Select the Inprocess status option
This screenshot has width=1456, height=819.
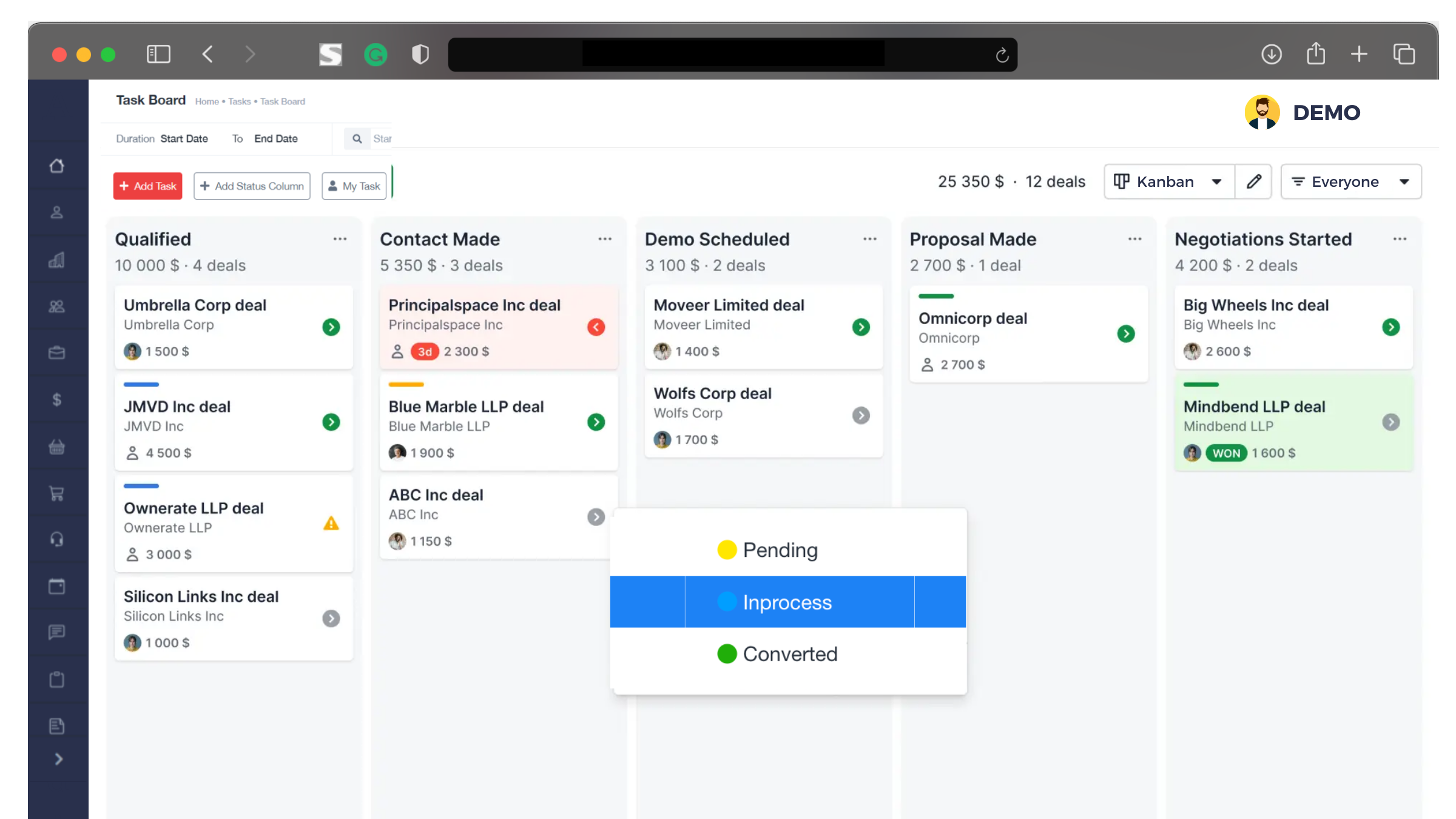click(x=787, y=602)
